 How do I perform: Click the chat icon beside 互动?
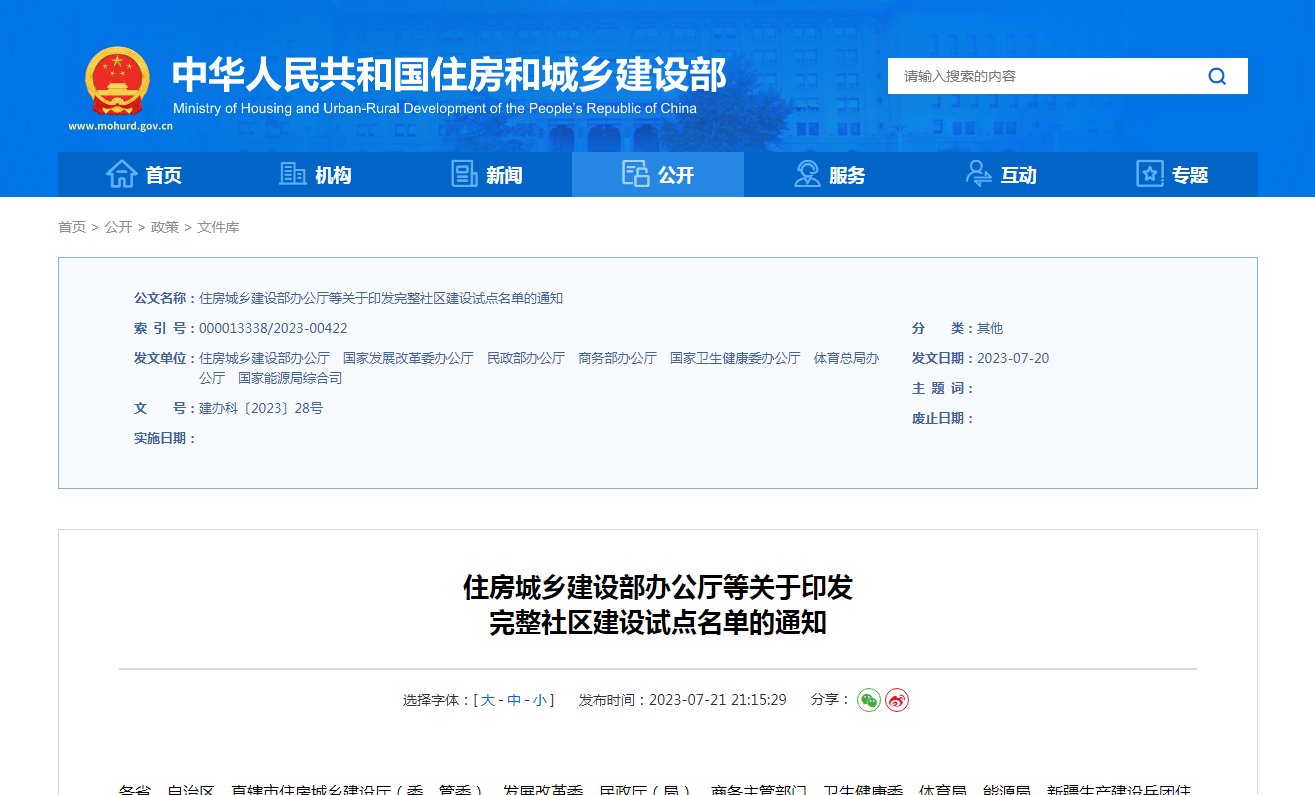tap(977, 173)
